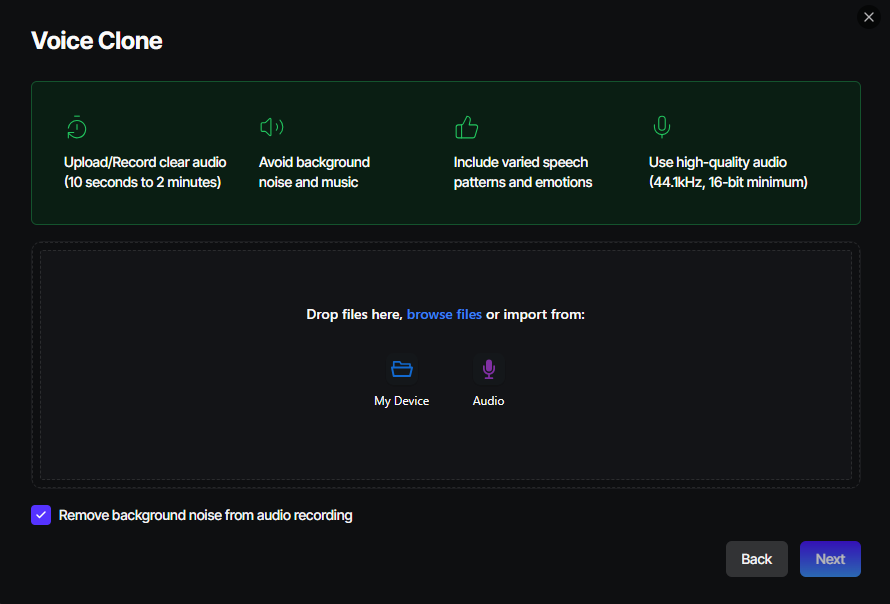Screen dimensions: 890x604
Task: Click the green timer icon in tips
Action: tap(77, 127)
